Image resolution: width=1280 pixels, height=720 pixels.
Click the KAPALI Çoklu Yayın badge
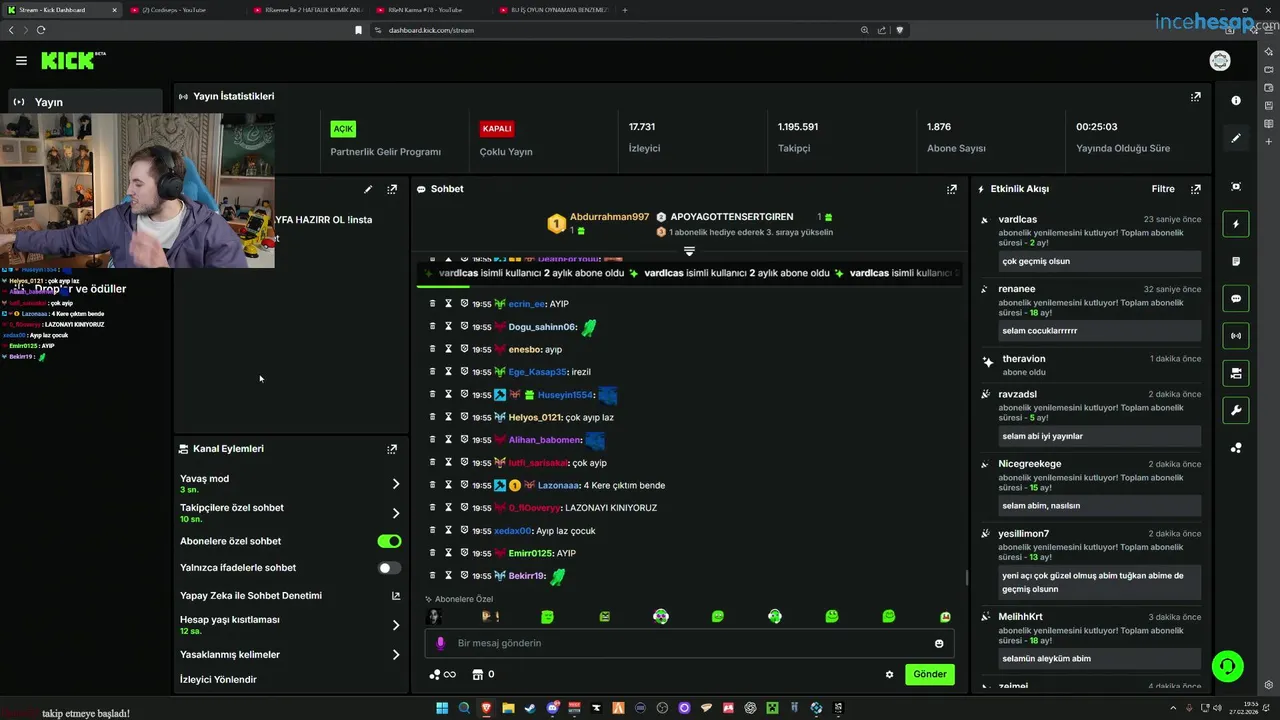pos(497,129)
